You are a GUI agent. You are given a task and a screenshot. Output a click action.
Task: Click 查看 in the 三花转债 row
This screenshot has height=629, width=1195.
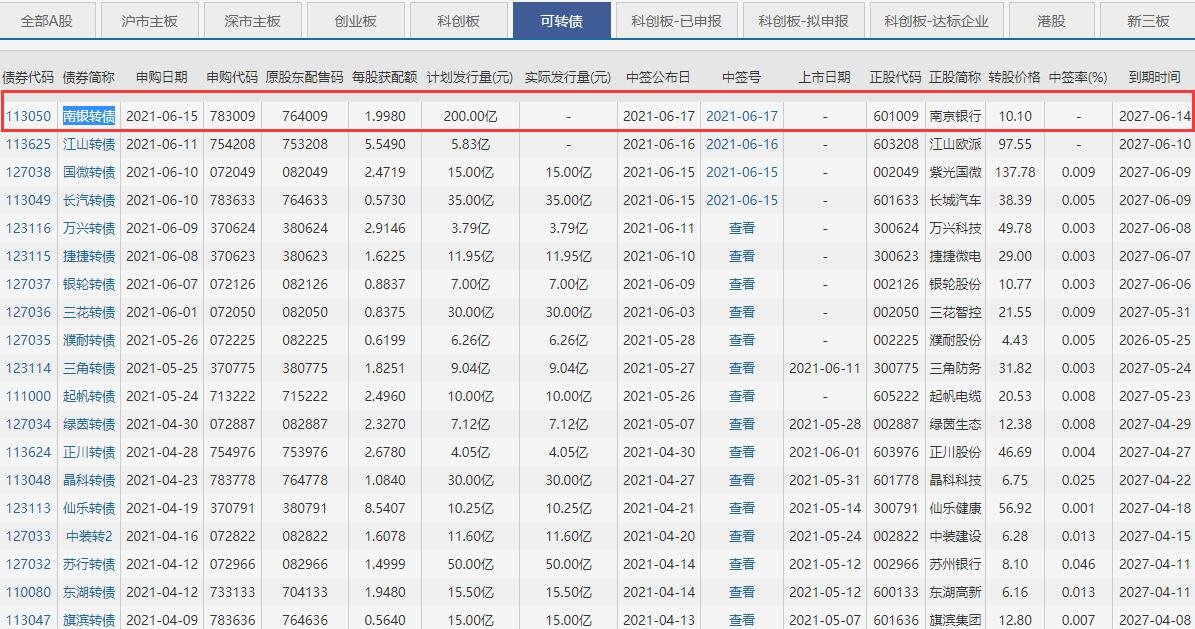pyautogui.click(x=742, y=313)
